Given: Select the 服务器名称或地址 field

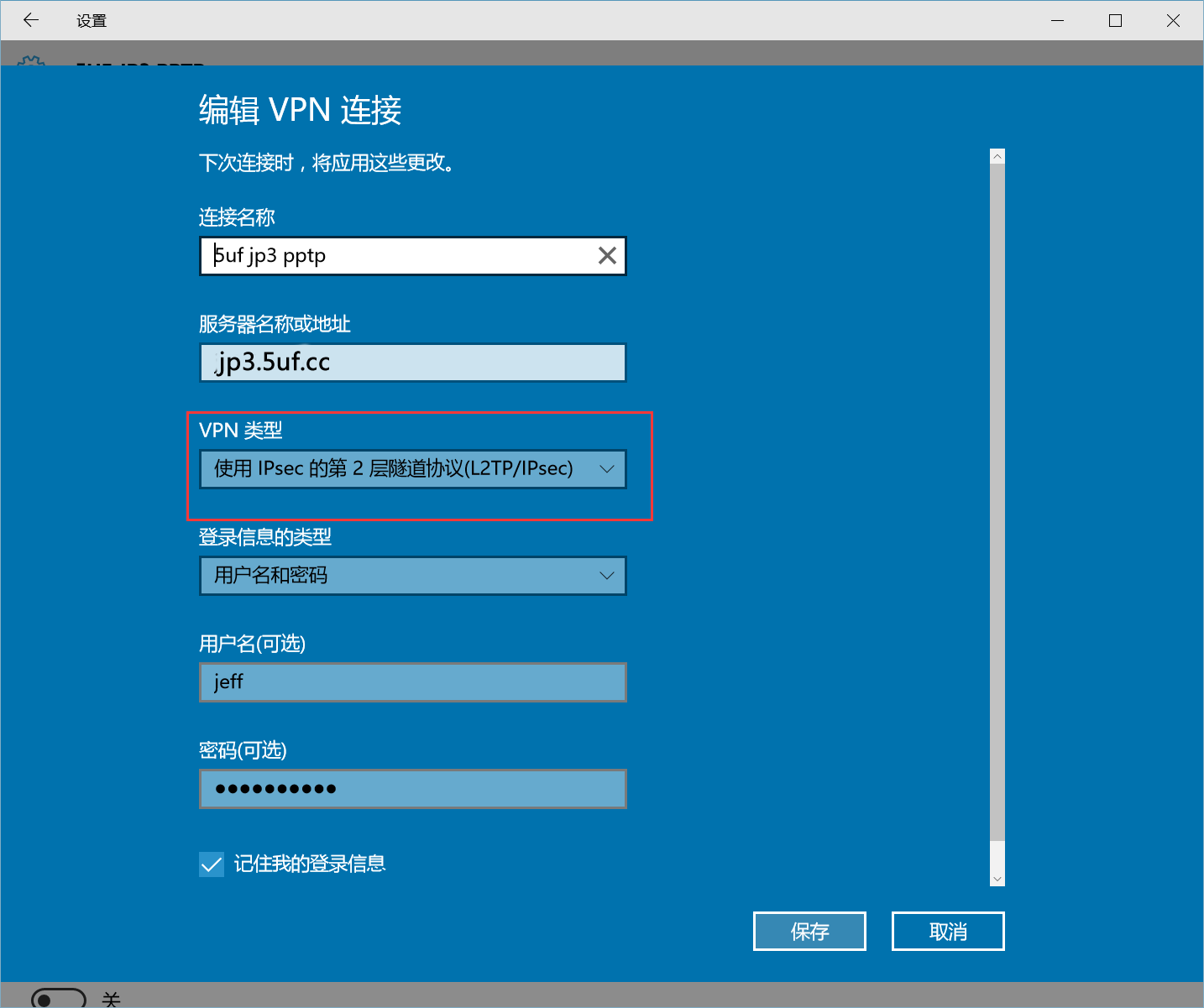Looking at the screenshot, I should pyautogui.click(x=412, y=363).
